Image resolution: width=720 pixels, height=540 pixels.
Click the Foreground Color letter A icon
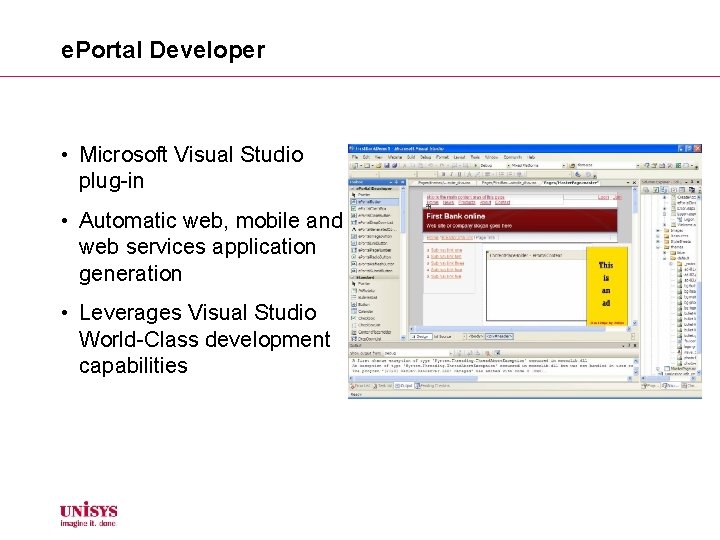coord(469,174)
